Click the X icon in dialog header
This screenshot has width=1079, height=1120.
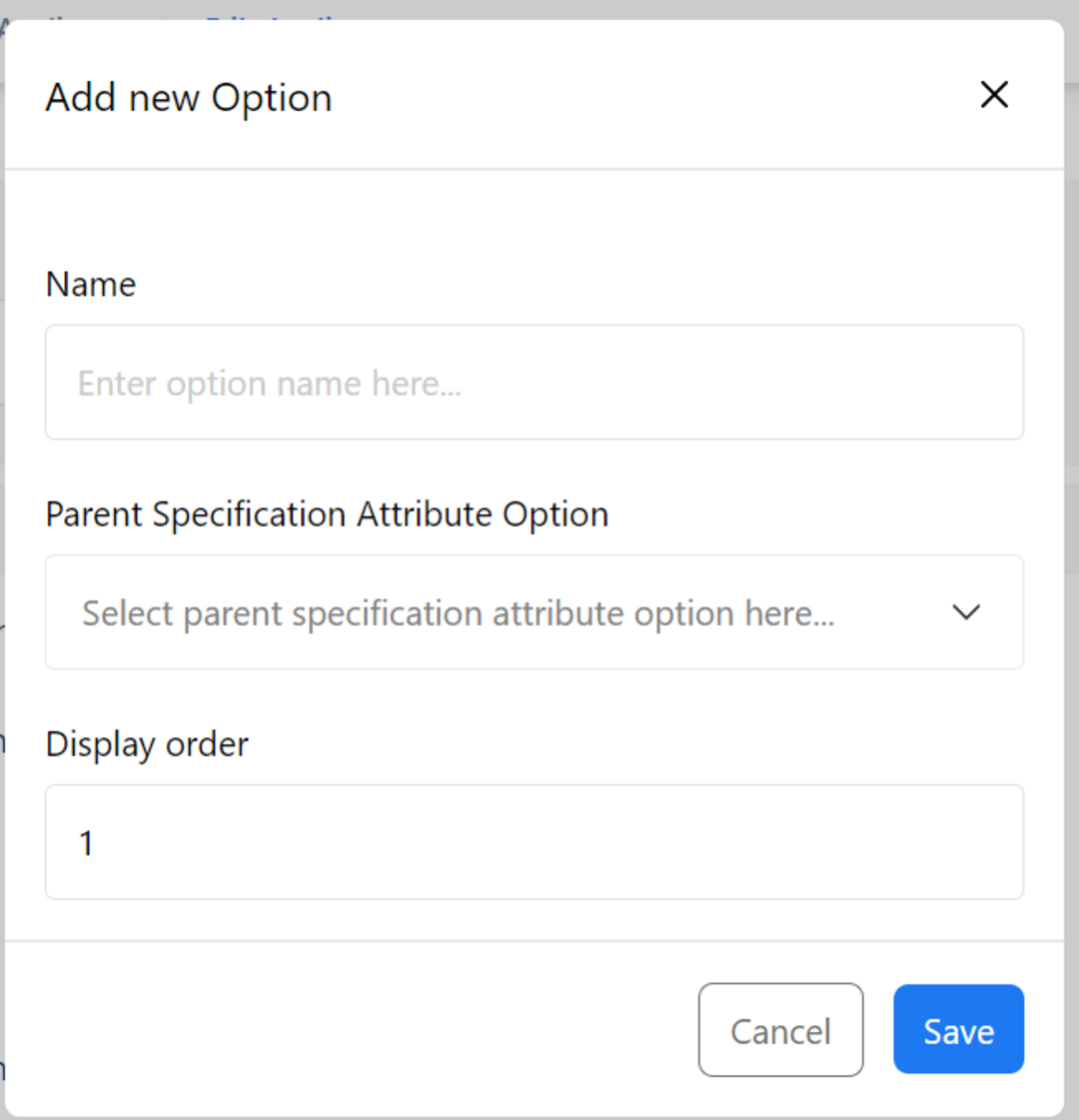pyautogui.click(x=994, y=95)
